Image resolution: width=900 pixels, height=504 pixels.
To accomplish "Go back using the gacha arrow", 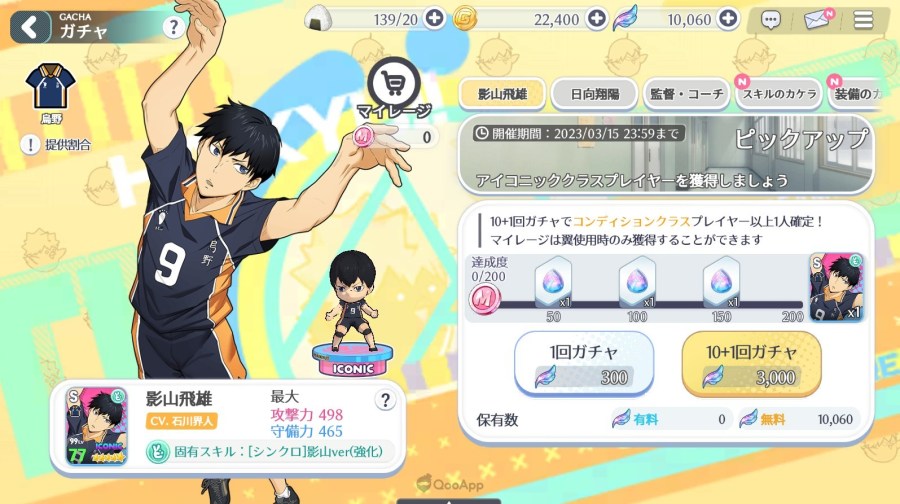I will click(x=30, y=27).
